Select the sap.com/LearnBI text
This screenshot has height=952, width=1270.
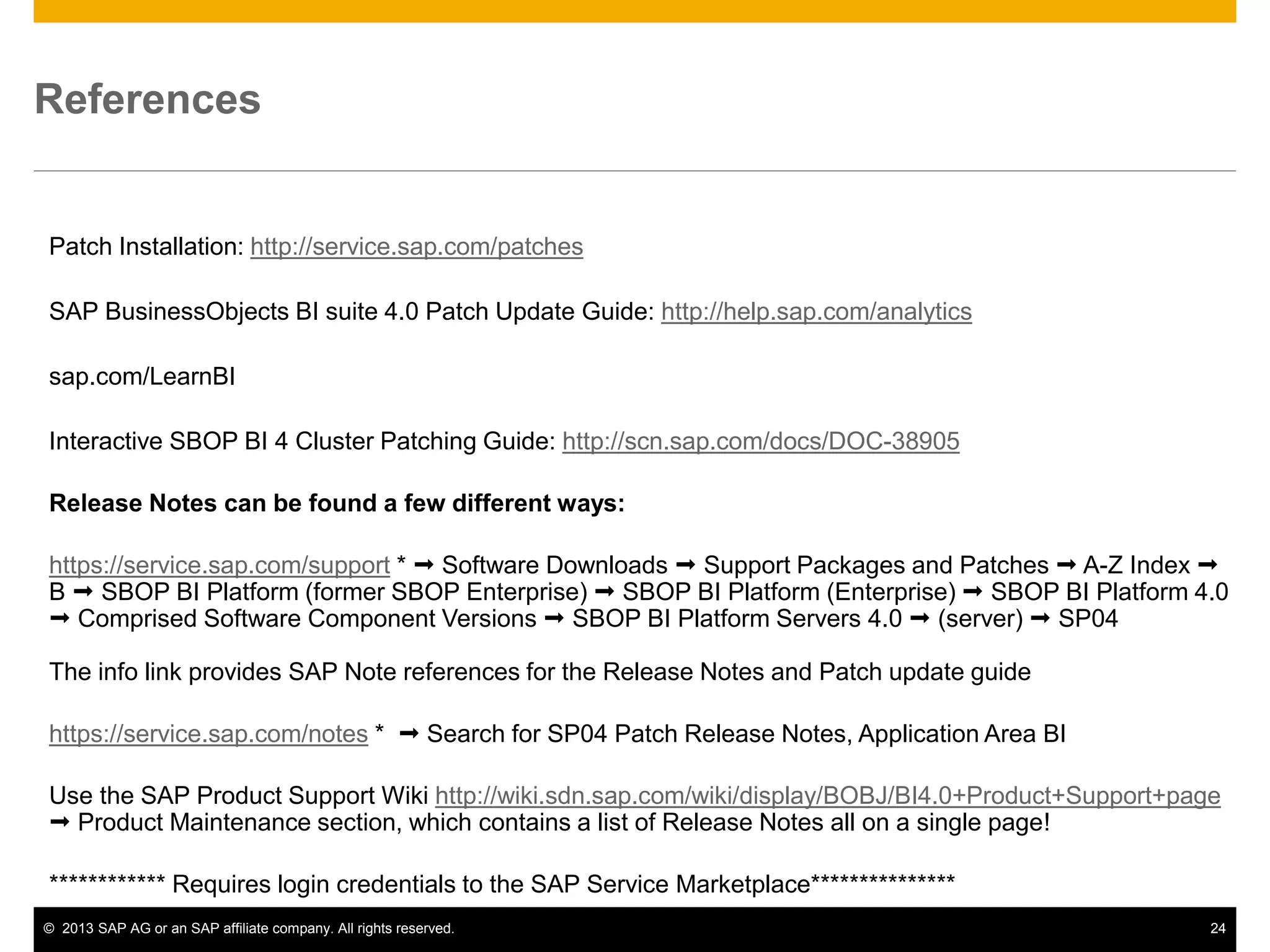pyautogui.click(x=142, y=376)
